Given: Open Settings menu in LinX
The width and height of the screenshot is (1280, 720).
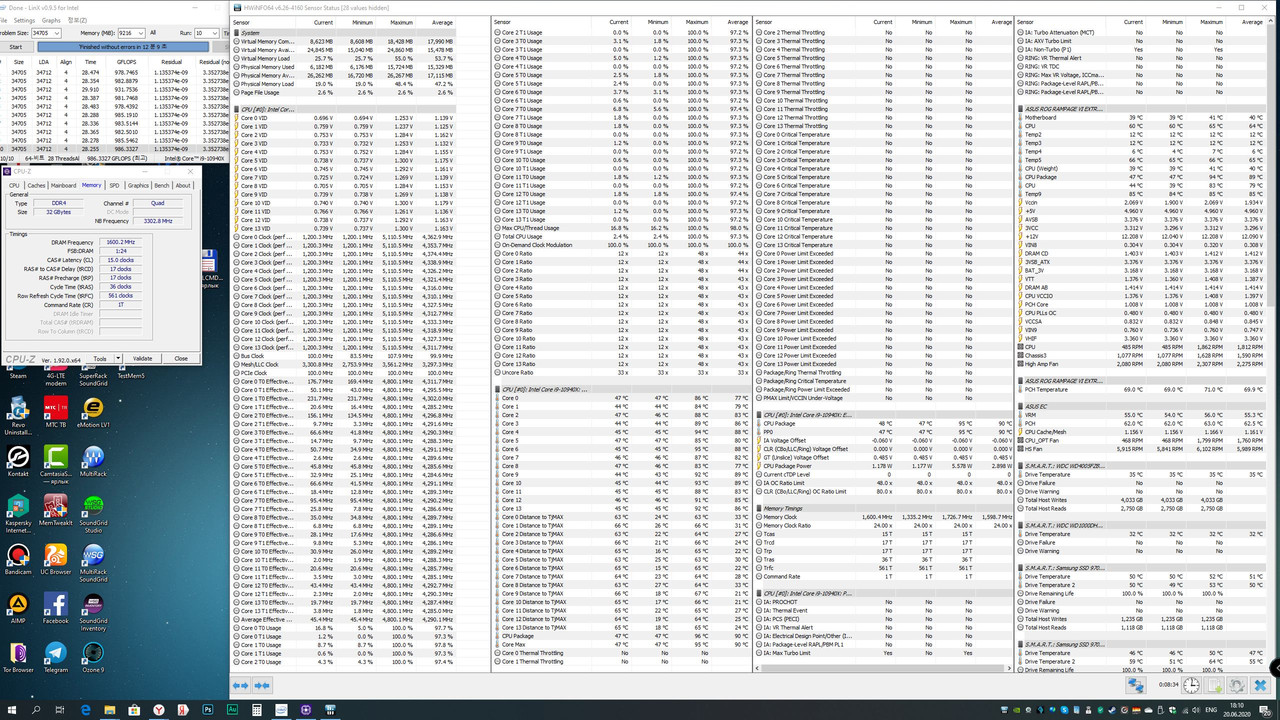Looking at the screenshot, I should tap(24, 20).
